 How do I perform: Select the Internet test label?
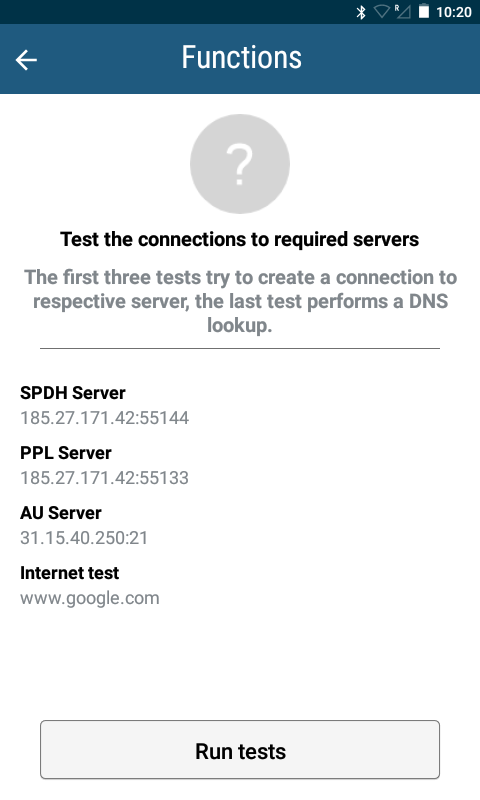(x=69, y=573)
